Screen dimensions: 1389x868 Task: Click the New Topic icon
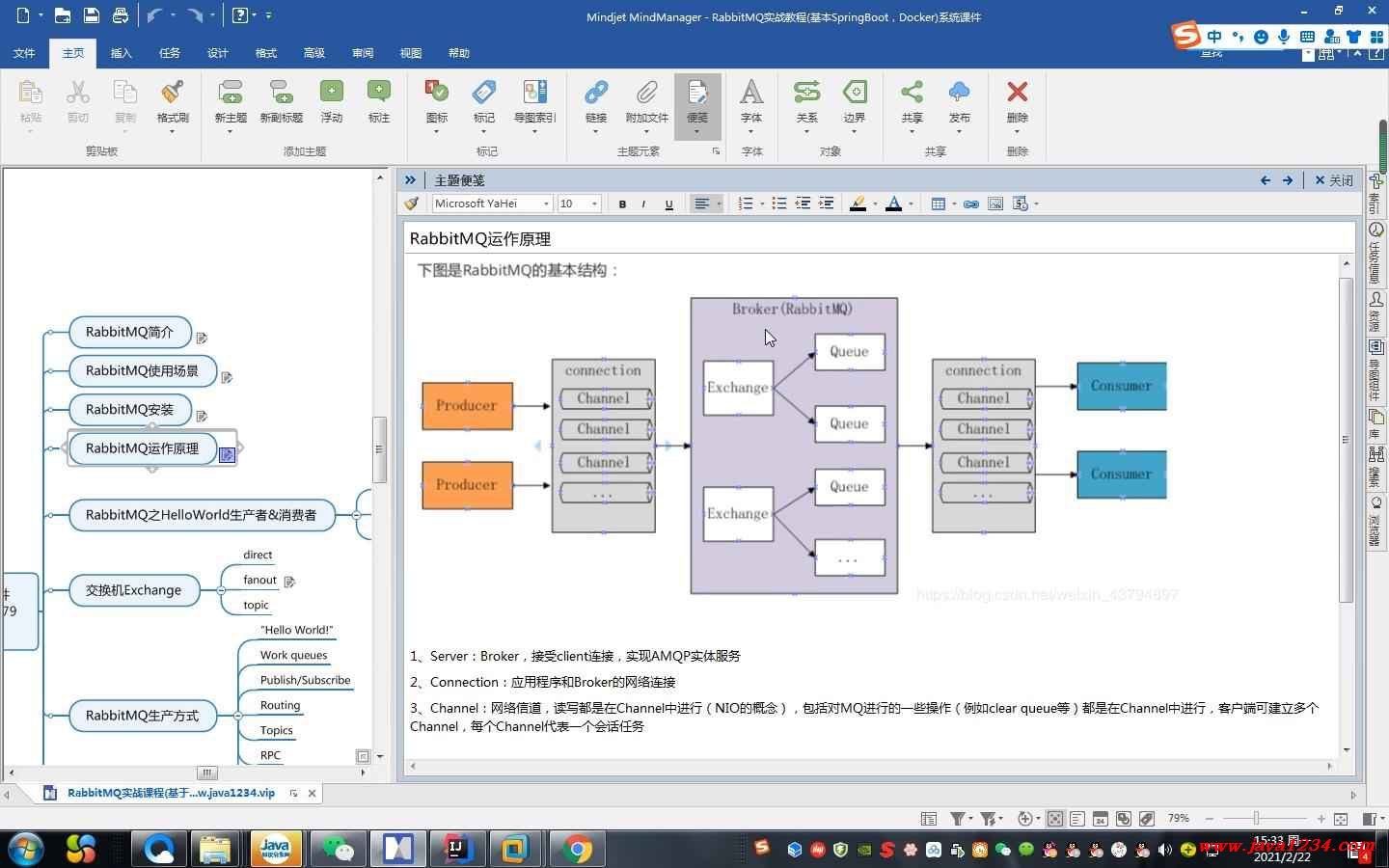(231, 93)
